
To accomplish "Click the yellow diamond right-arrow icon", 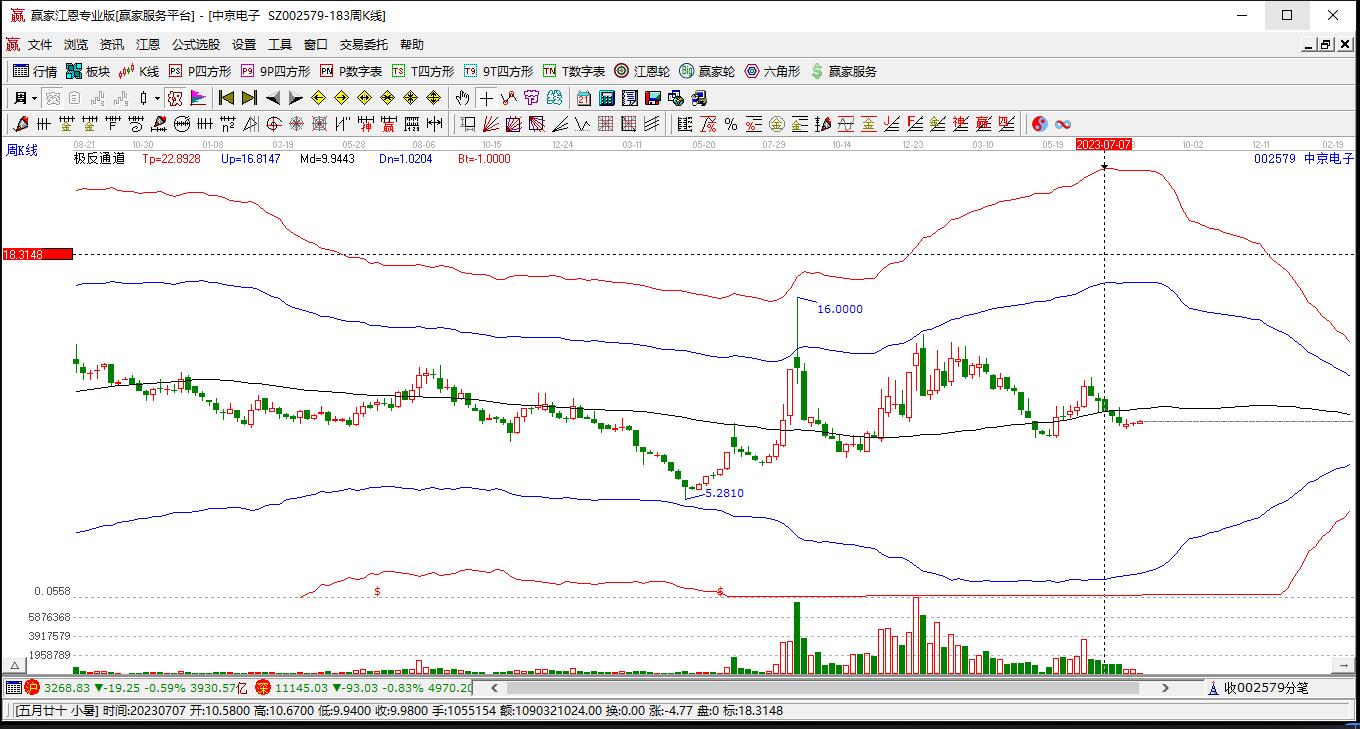I will click(x=342, y=98).
